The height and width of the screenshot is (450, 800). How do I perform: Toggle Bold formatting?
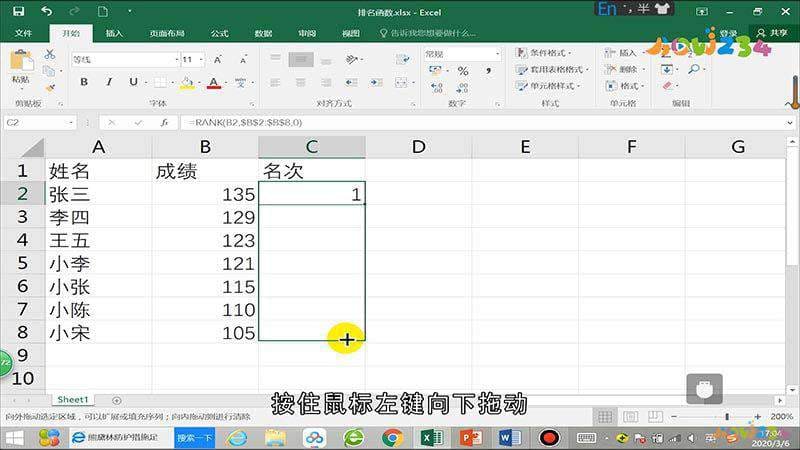[x=84, y=82]
